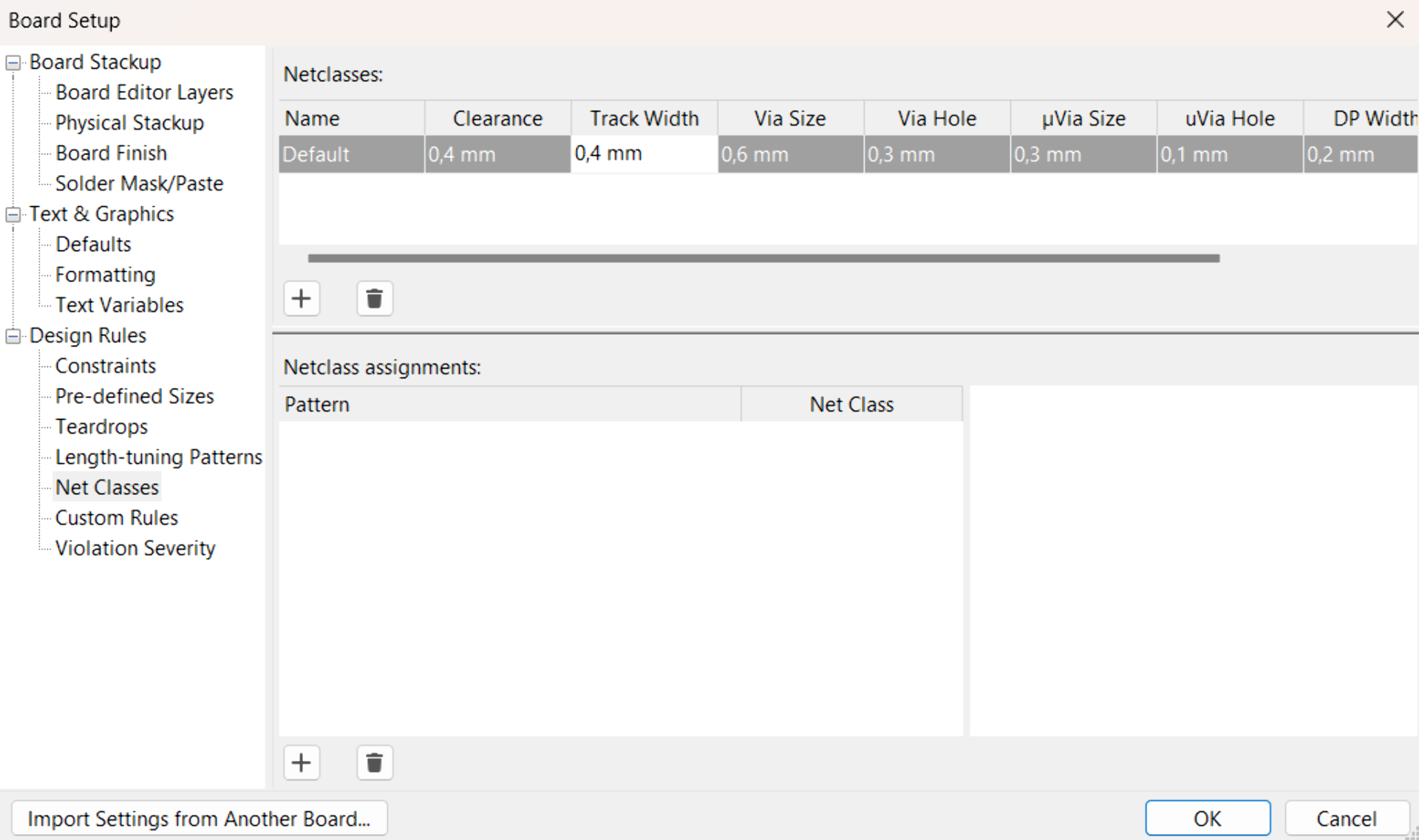
Task: Click the Pattern column header
Action: coord(509,405)
